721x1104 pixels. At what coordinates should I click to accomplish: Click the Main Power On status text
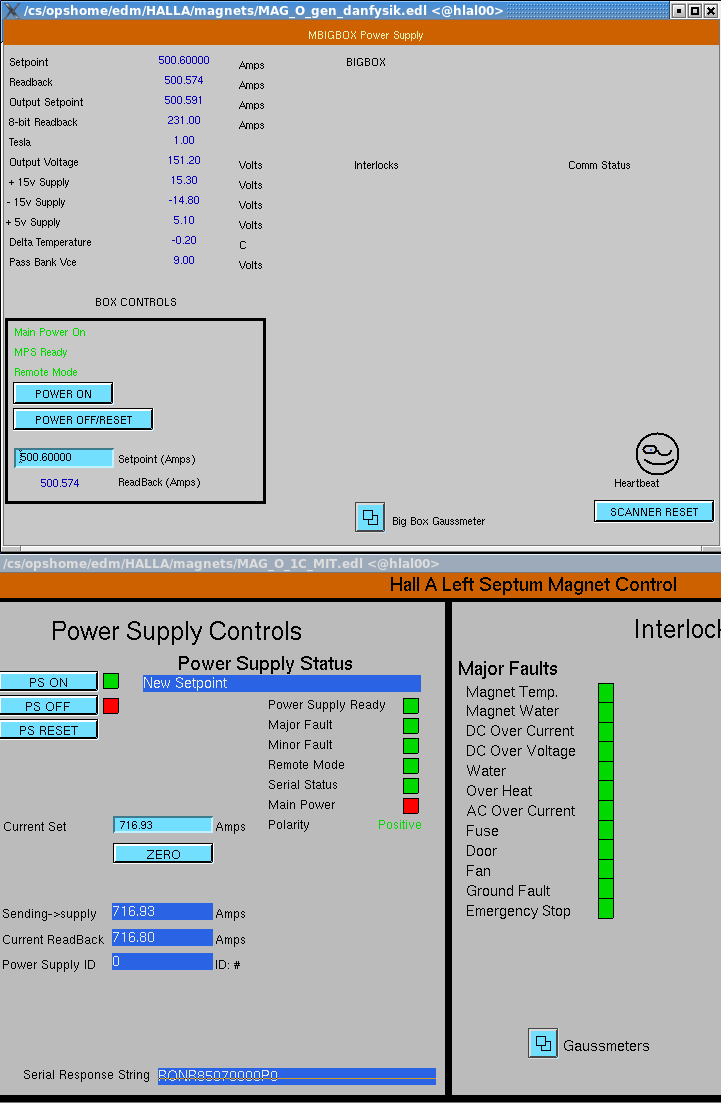50,332
